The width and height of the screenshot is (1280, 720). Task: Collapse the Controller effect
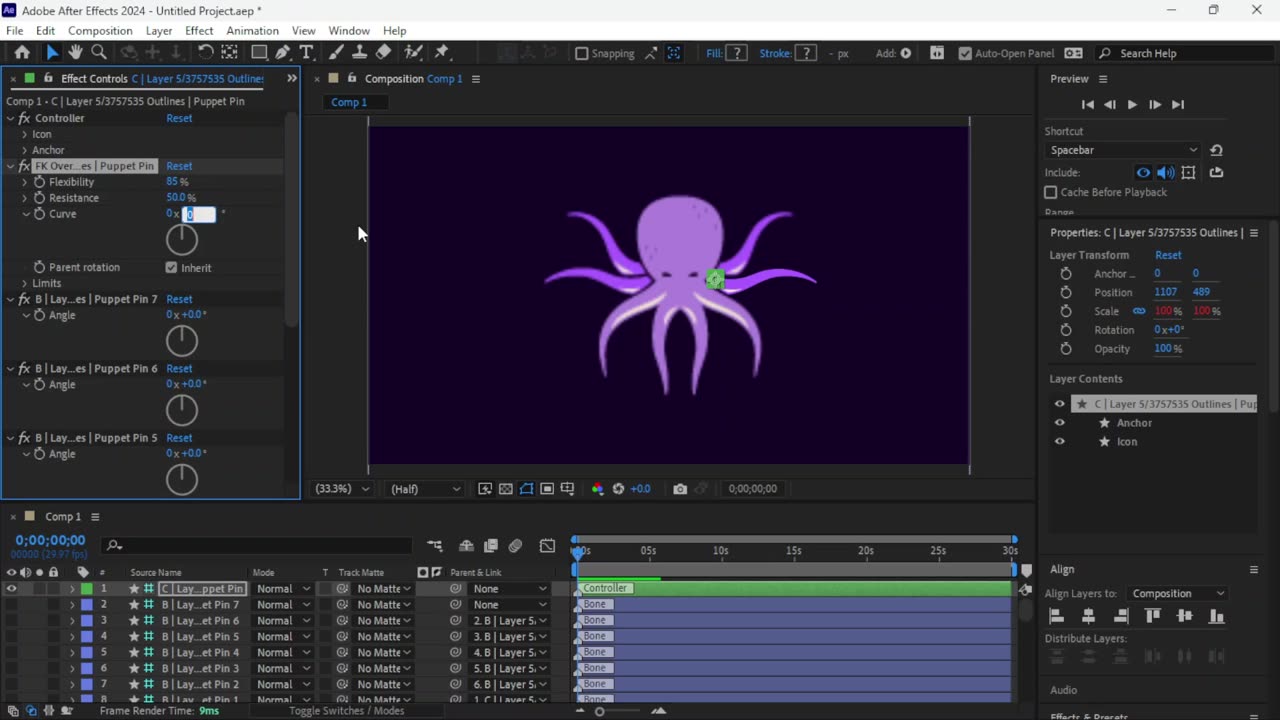[x=11, y=118]
